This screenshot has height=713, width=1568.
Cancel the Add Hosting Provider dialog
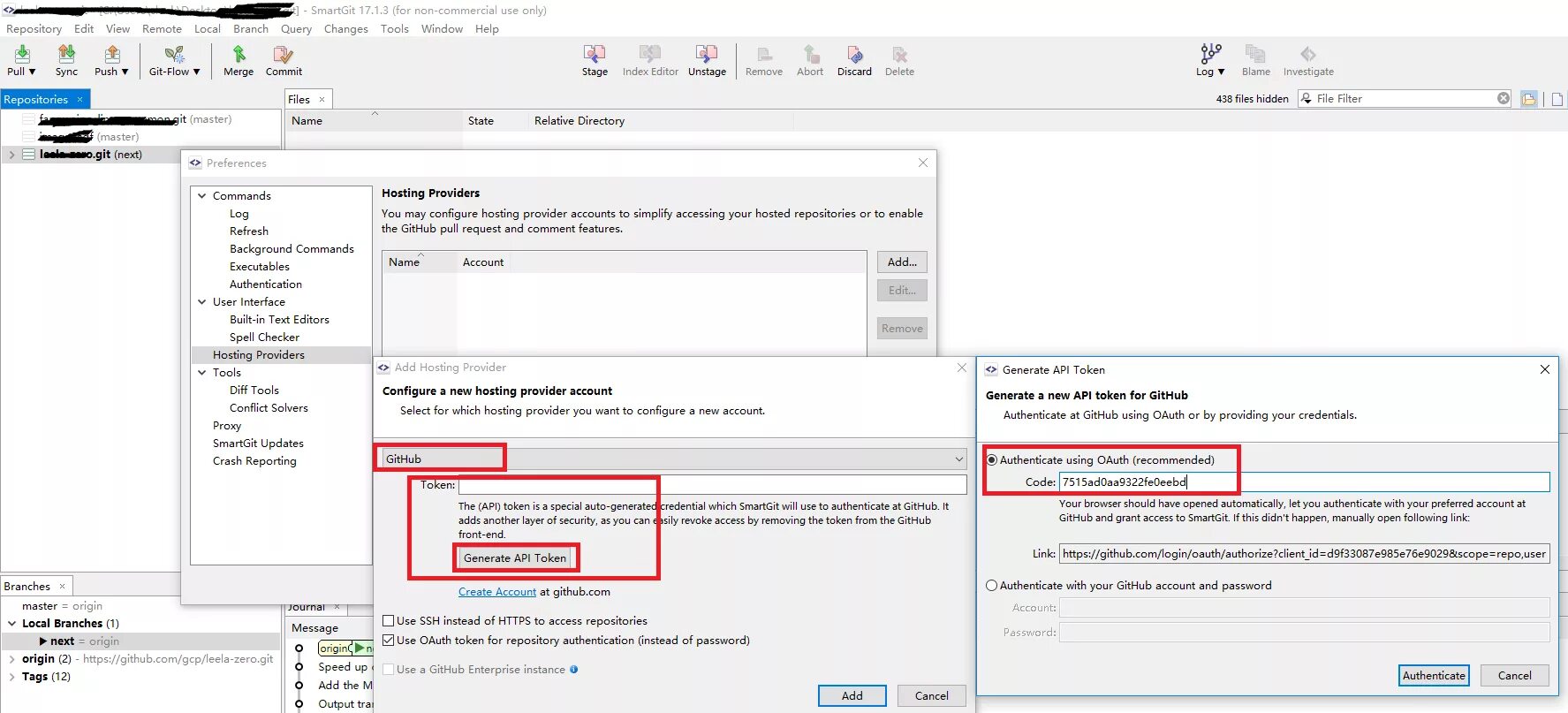click(931, 695)
